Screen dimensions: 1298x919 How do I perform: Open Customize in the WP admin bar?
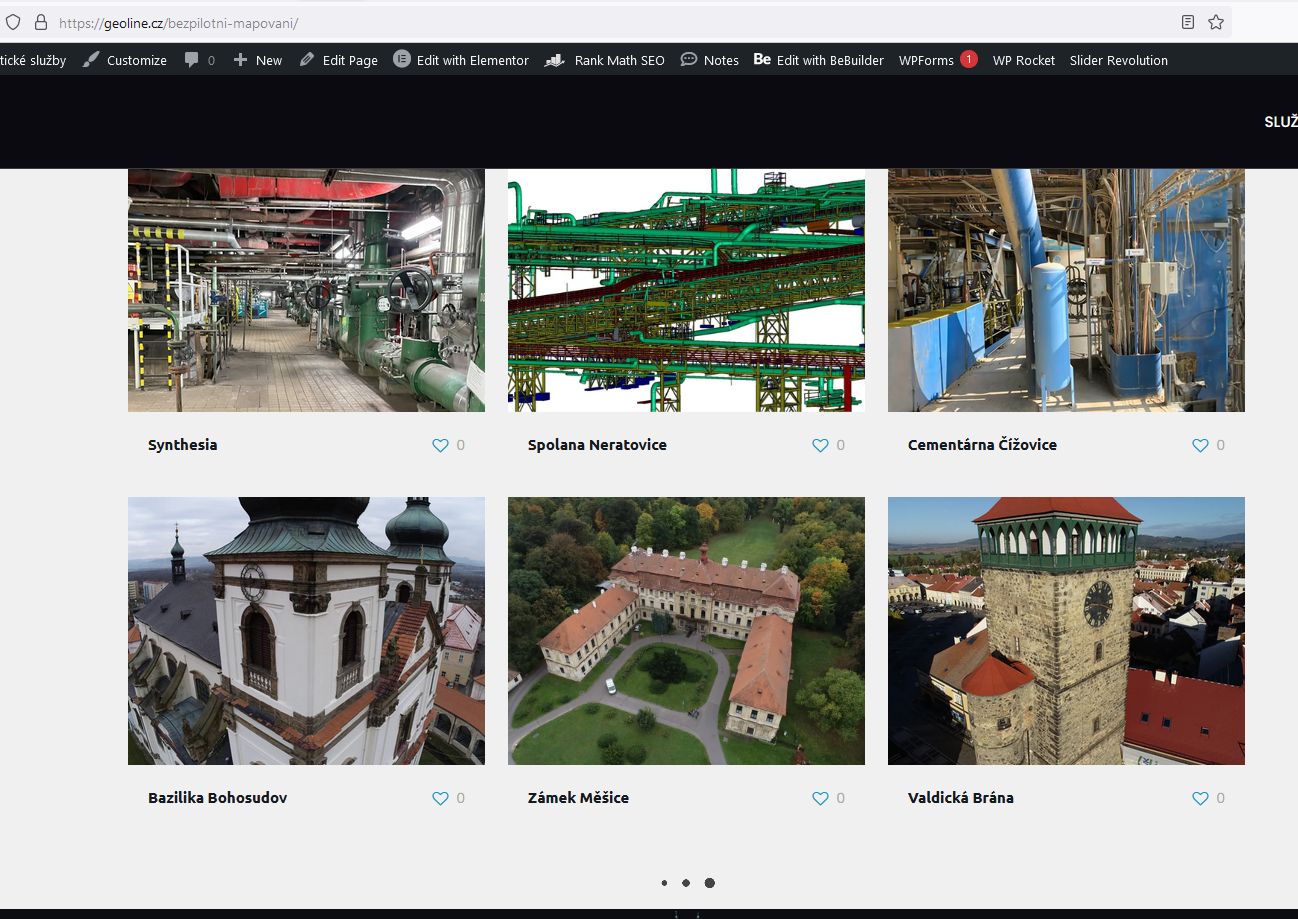pyautogui.click(x=125, y=60)
